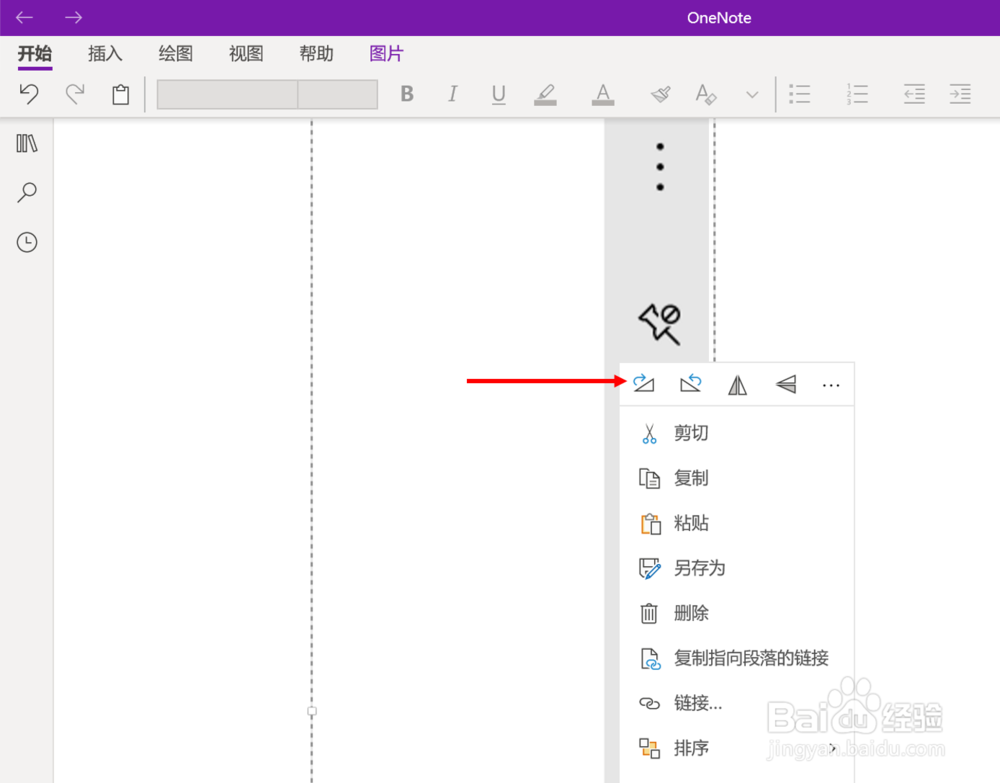Image resolution: width=1000 pixels, height=783 pixels.
Task: Choose 另存为 from the context menu
Action: [x=737, y=568]
